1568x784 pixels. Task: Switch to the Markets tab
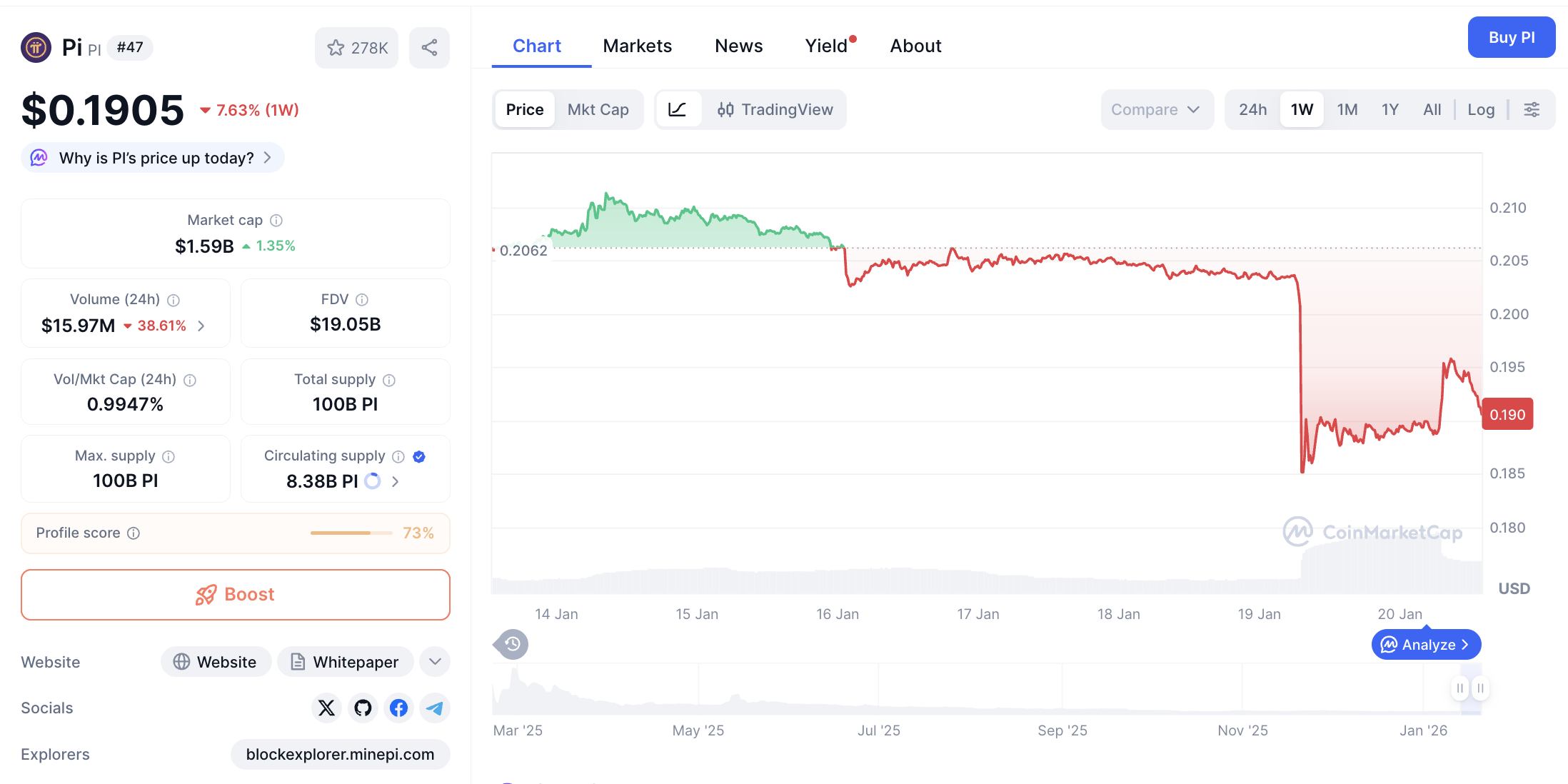638,46
